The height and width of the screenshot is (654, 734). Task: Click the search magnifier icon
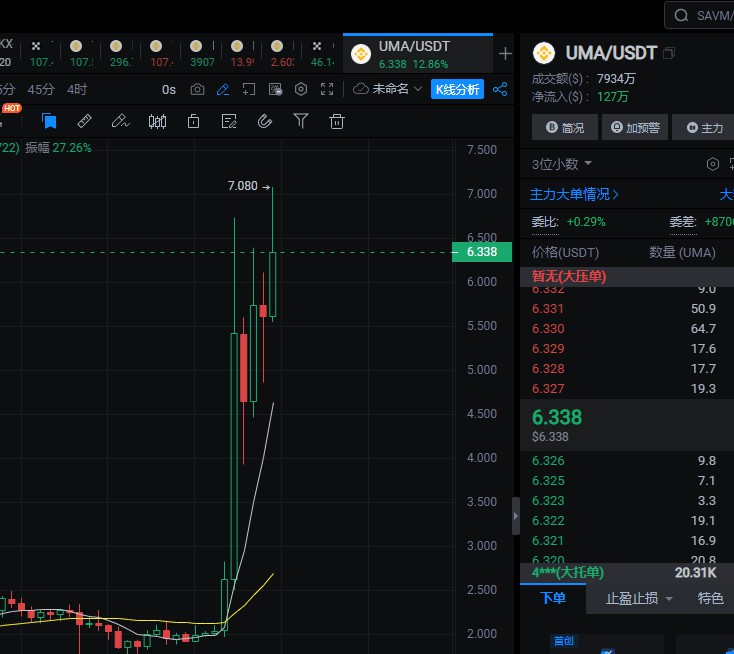[681, 15]
